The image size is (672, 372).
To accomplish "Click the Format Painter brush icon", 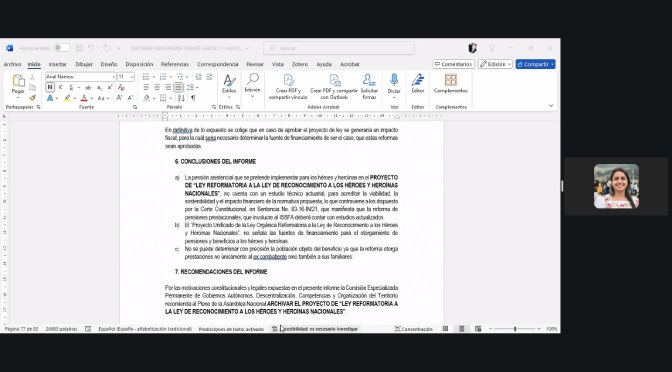I will click(33, 98).
